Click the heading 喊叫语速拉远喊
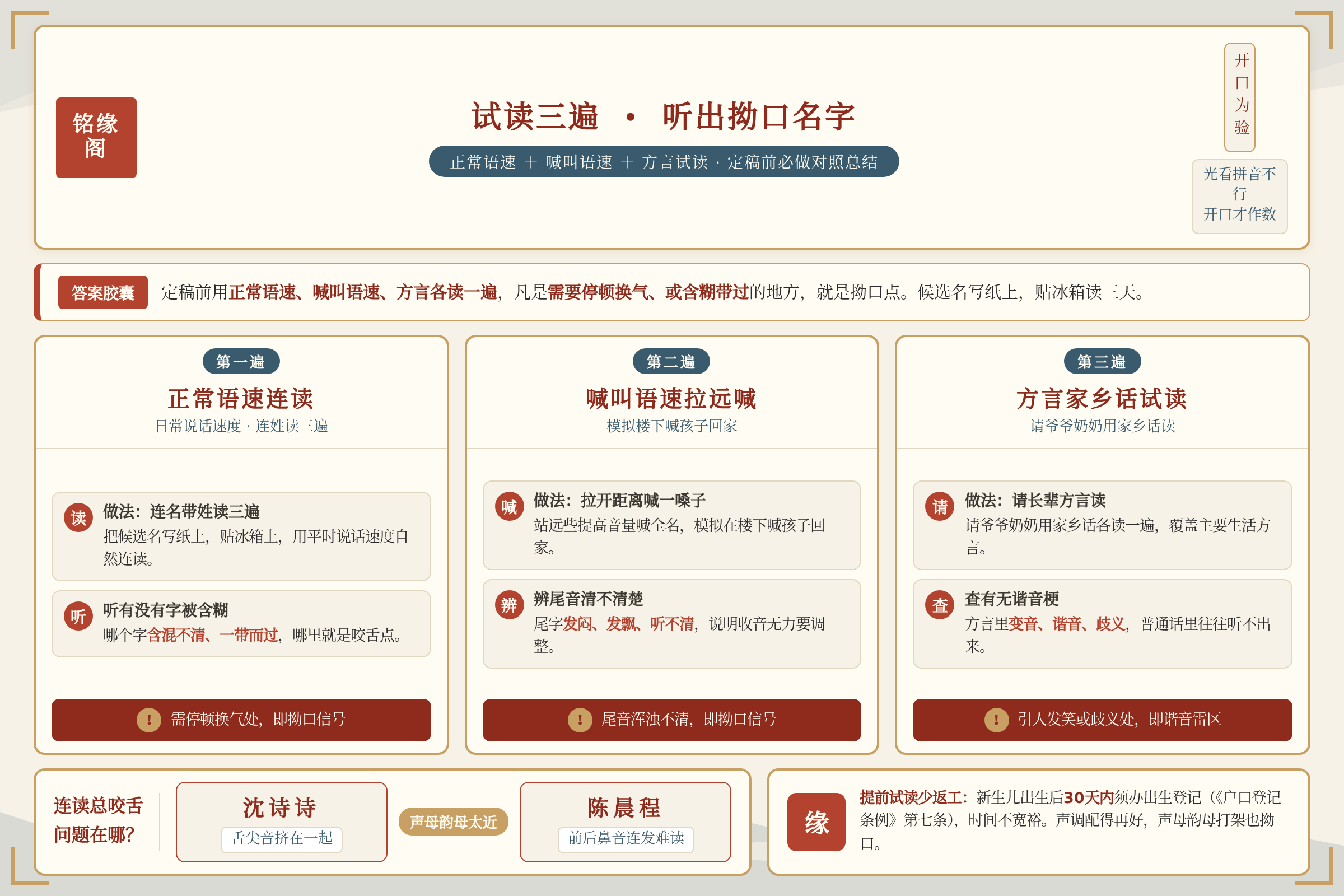 click(671, 398)
